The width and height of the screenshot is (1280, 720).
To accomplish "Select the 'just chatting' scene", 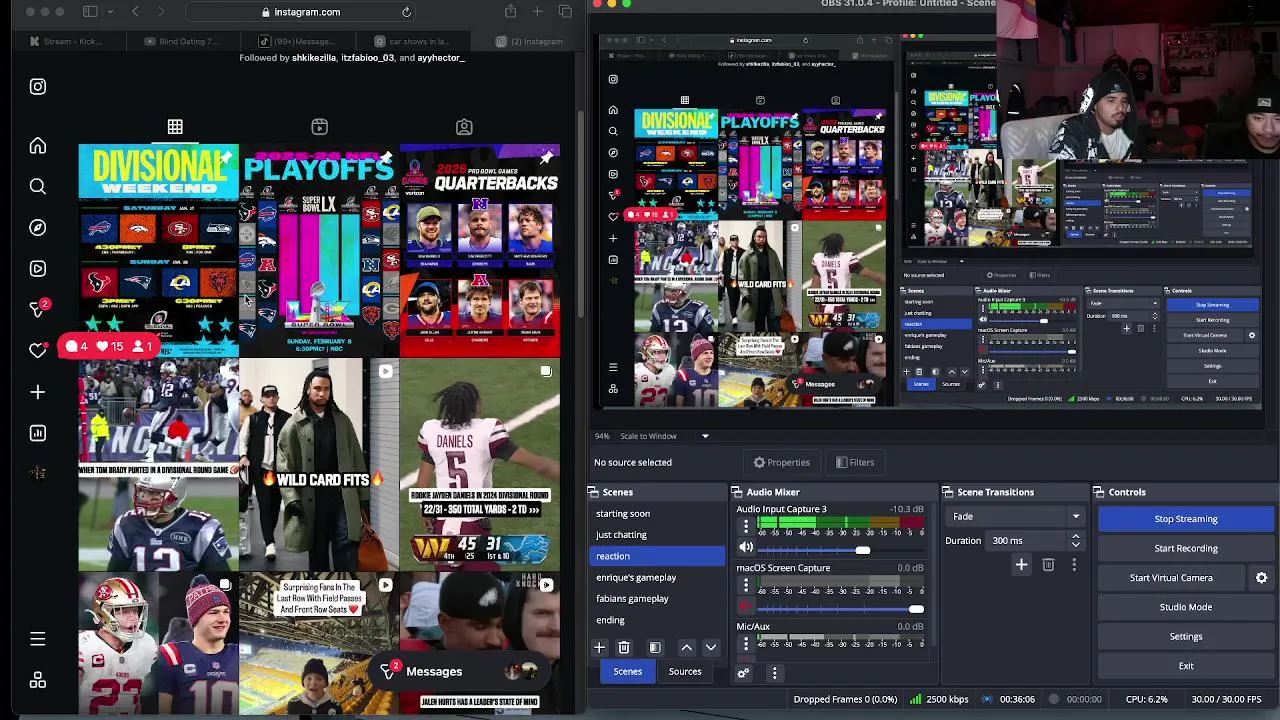I will pos(622,535).
